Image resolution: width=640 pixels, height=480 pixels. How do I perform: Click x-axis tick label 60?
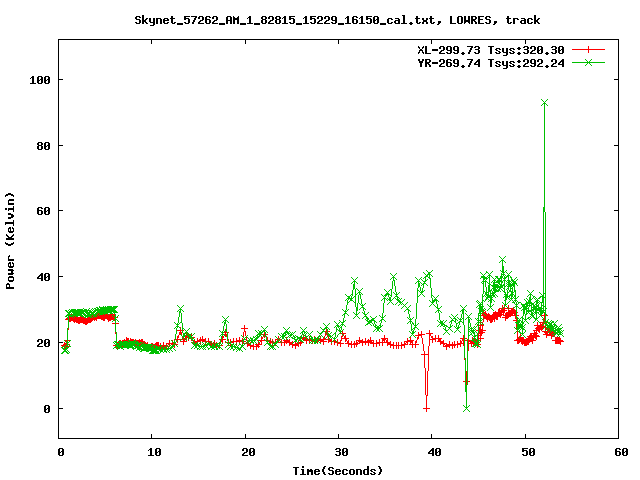pyautogui.click(x=621, y=452)
